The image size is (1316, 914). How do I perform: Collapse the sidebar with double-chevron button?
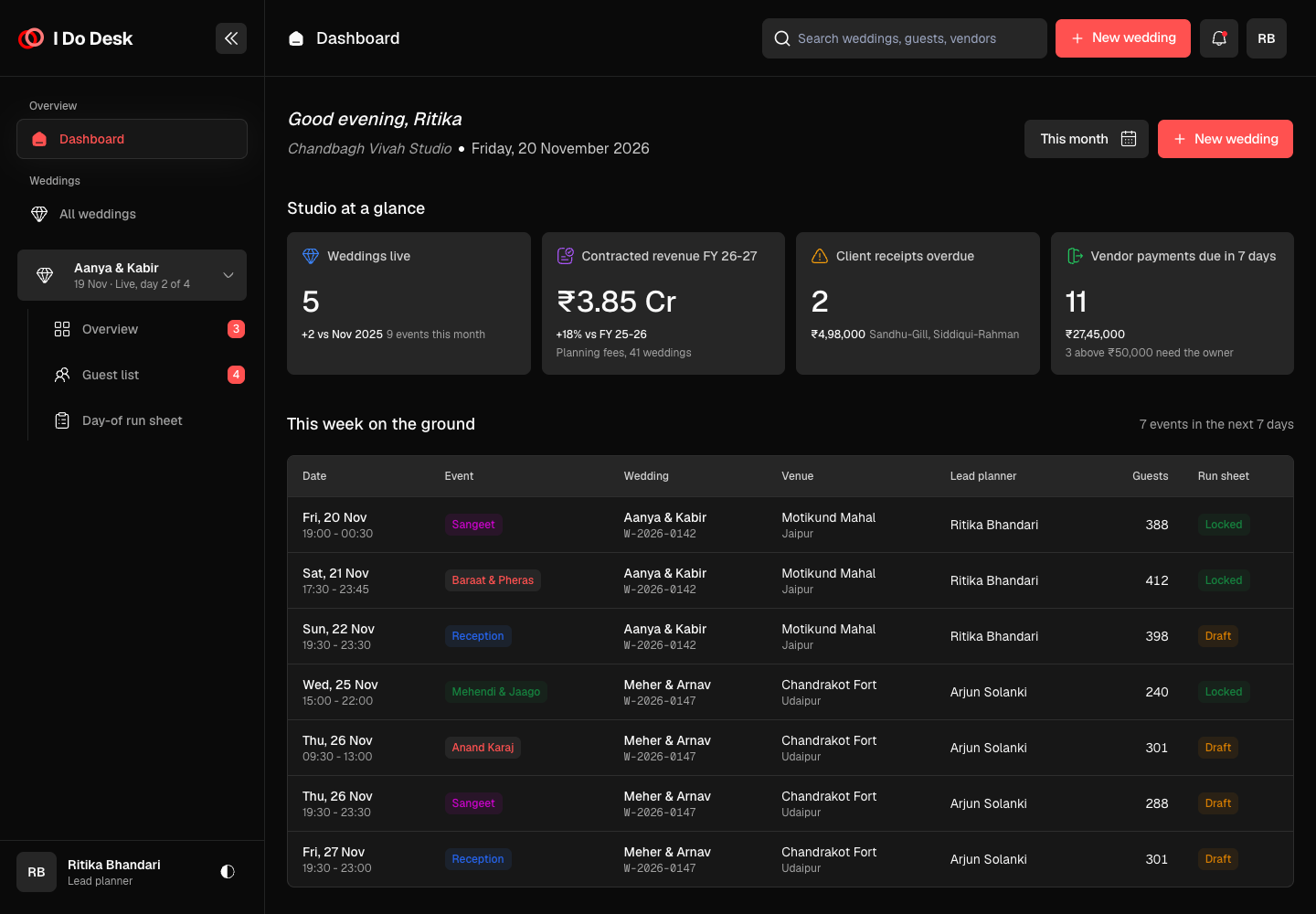click(x=231, y=38)
